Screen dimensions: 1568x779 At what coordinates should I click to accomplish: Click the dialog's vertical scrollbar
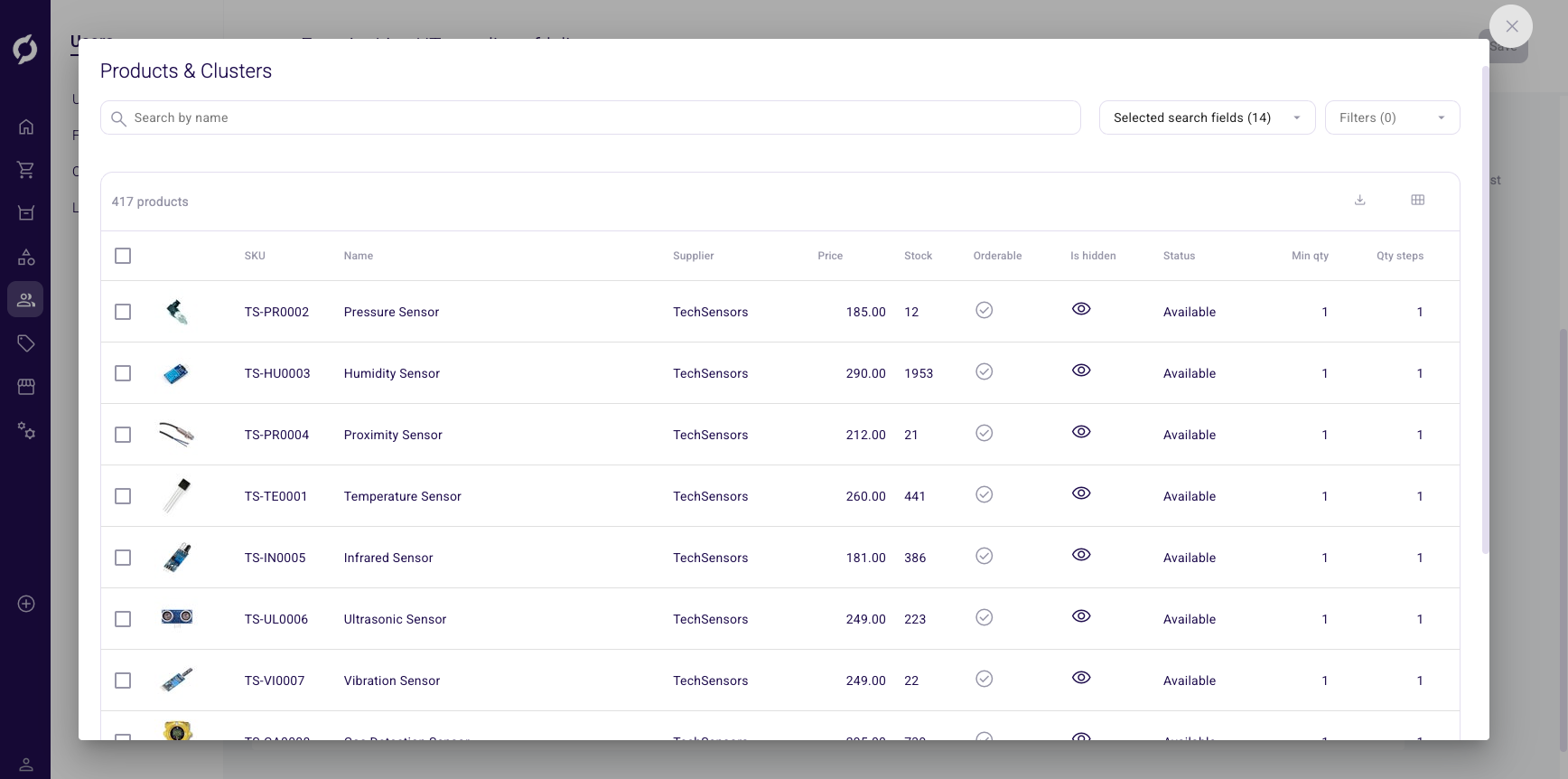[x=1486, y=309]
